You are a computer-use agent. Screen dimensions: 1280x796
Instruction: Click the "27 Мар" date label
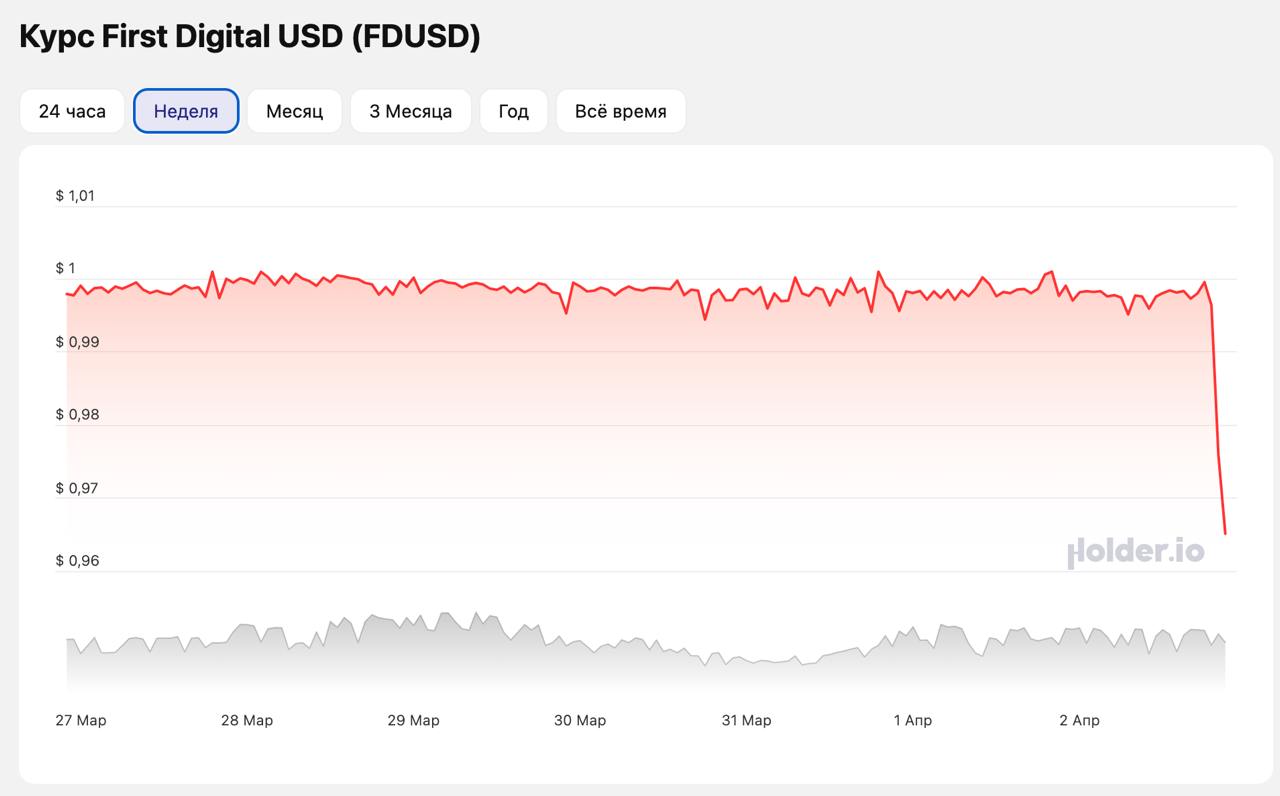click(x=81, y=720)
